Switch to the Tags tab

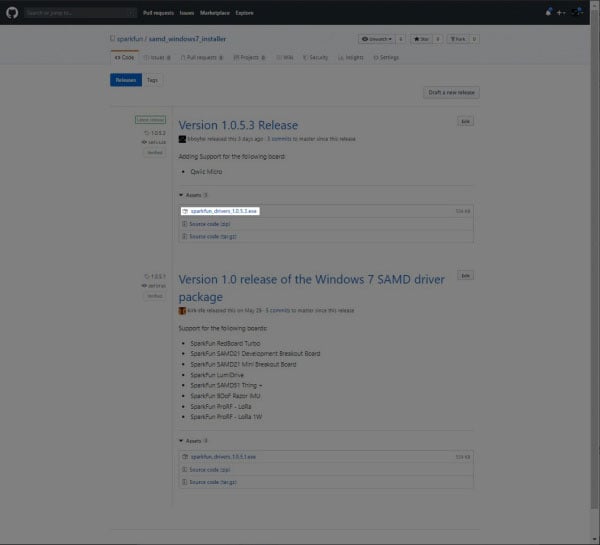pyautogui.click(x=152, y=79)
